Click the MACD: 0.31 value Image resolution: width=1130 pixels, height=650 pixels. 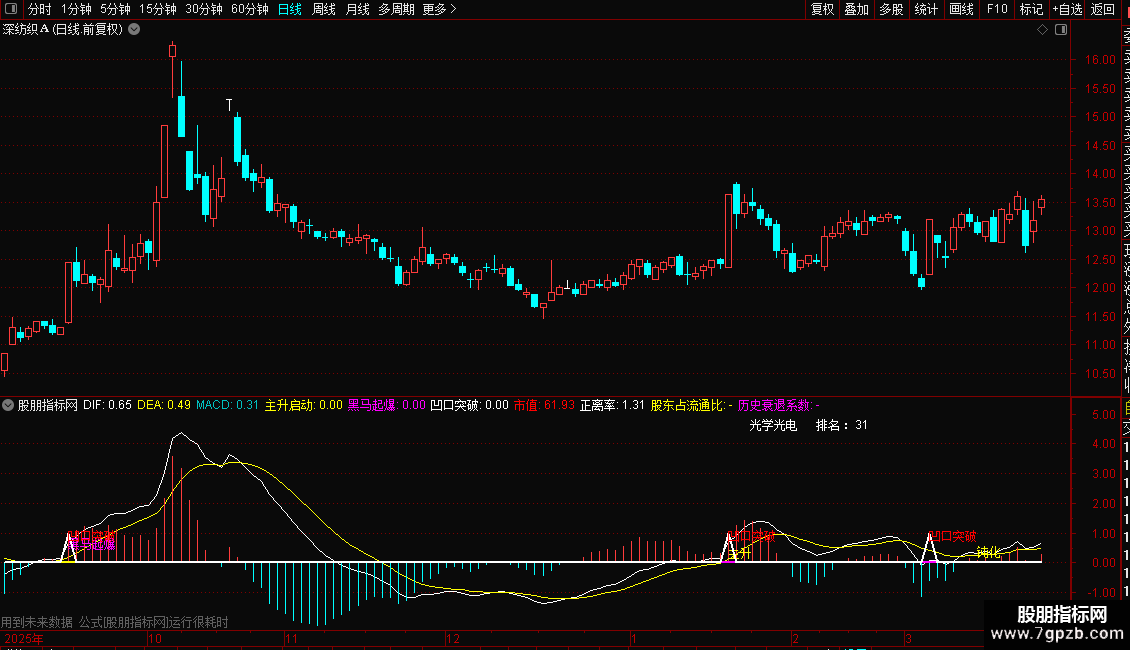pyautogui.click(x=227, y=405)
